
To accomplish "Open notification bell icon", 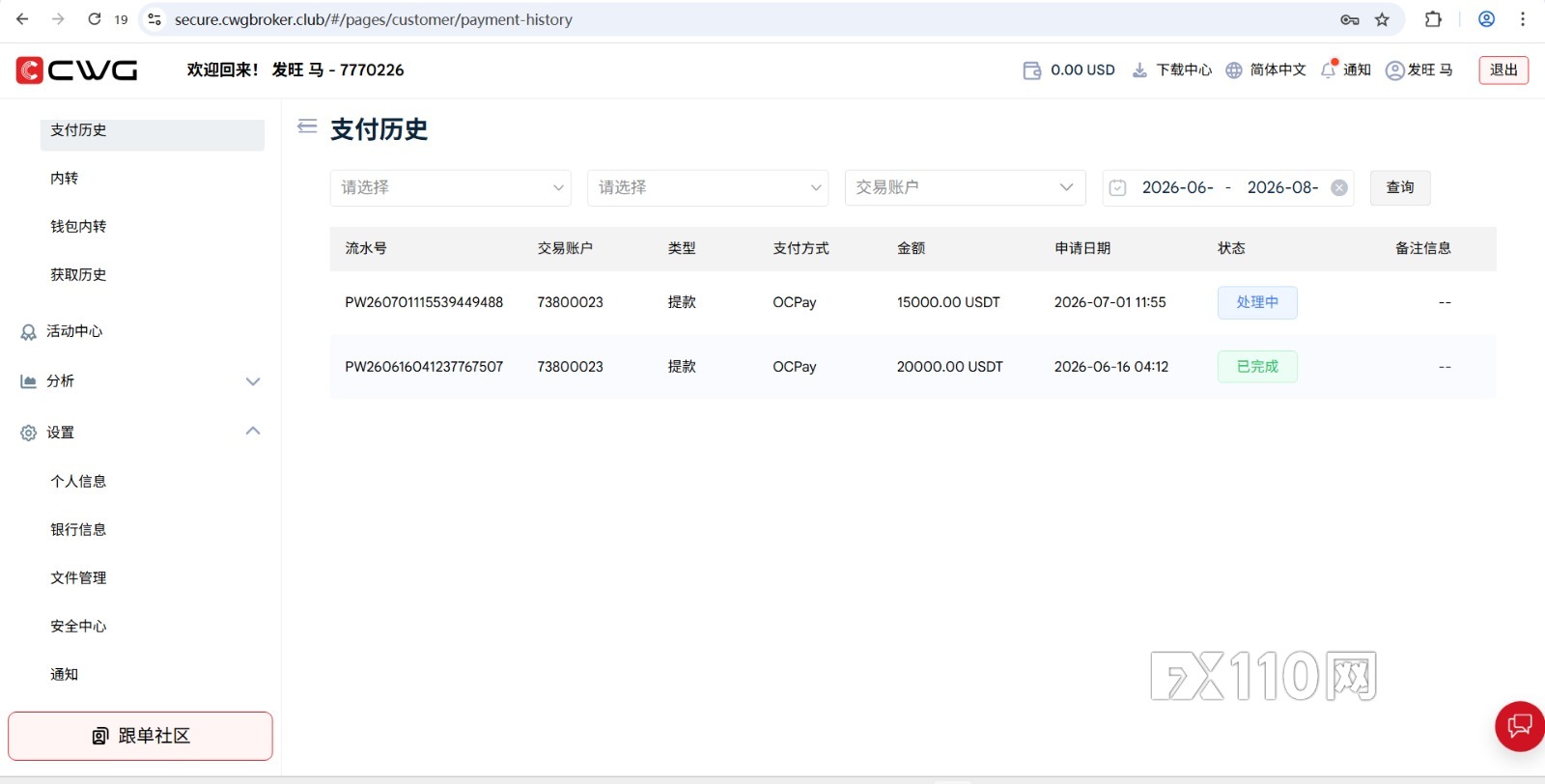I will point(1329,70).
